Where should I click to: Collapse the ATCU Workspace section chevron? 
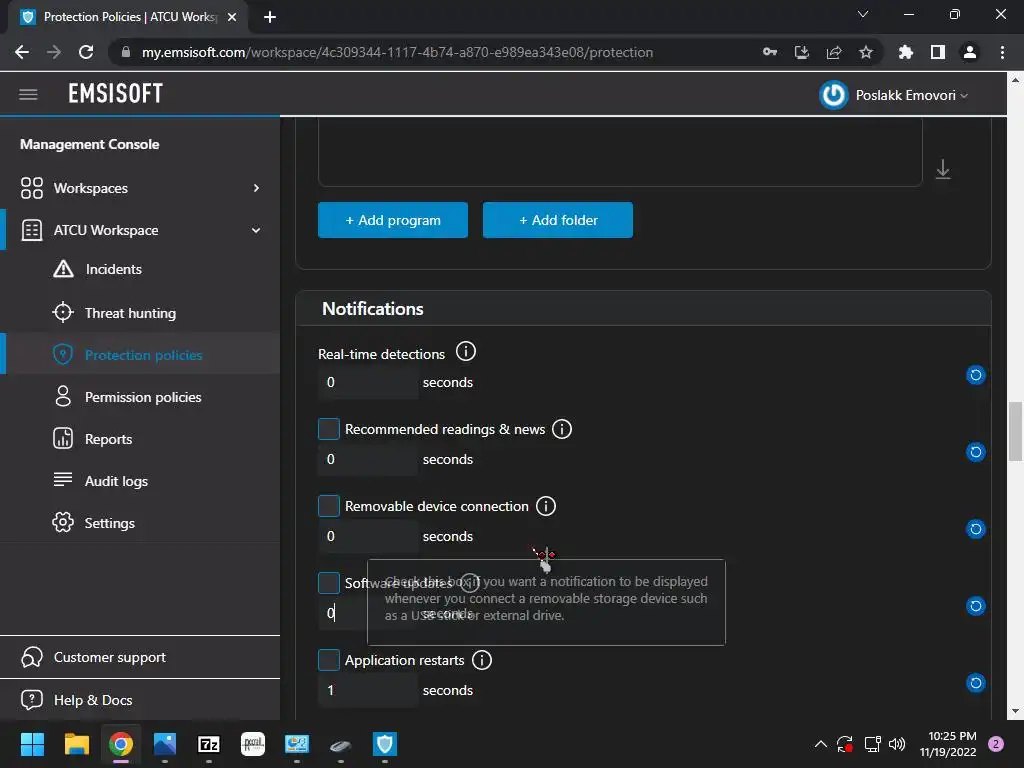tap(256, 231)
